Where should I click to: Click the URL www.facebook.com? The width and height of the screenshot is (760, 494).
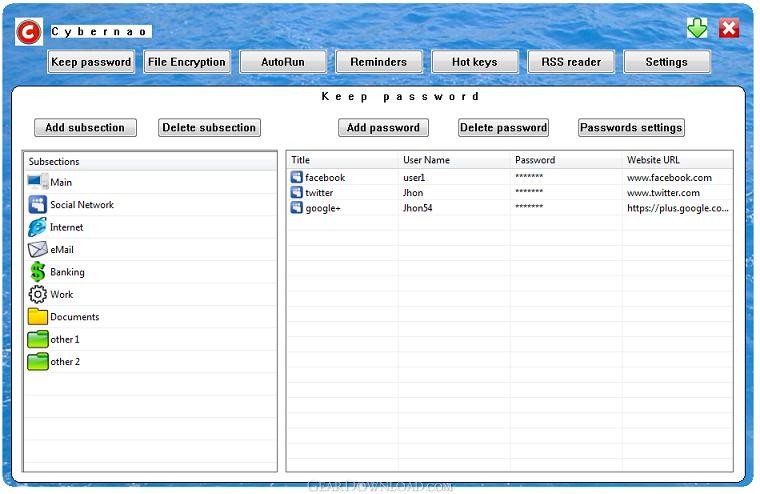click(669, 177)
